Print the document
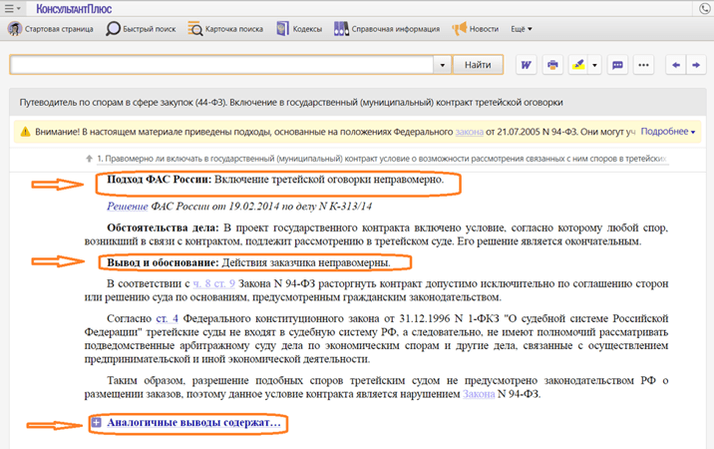This screenshot has height=449, width=714. [552, 65]
